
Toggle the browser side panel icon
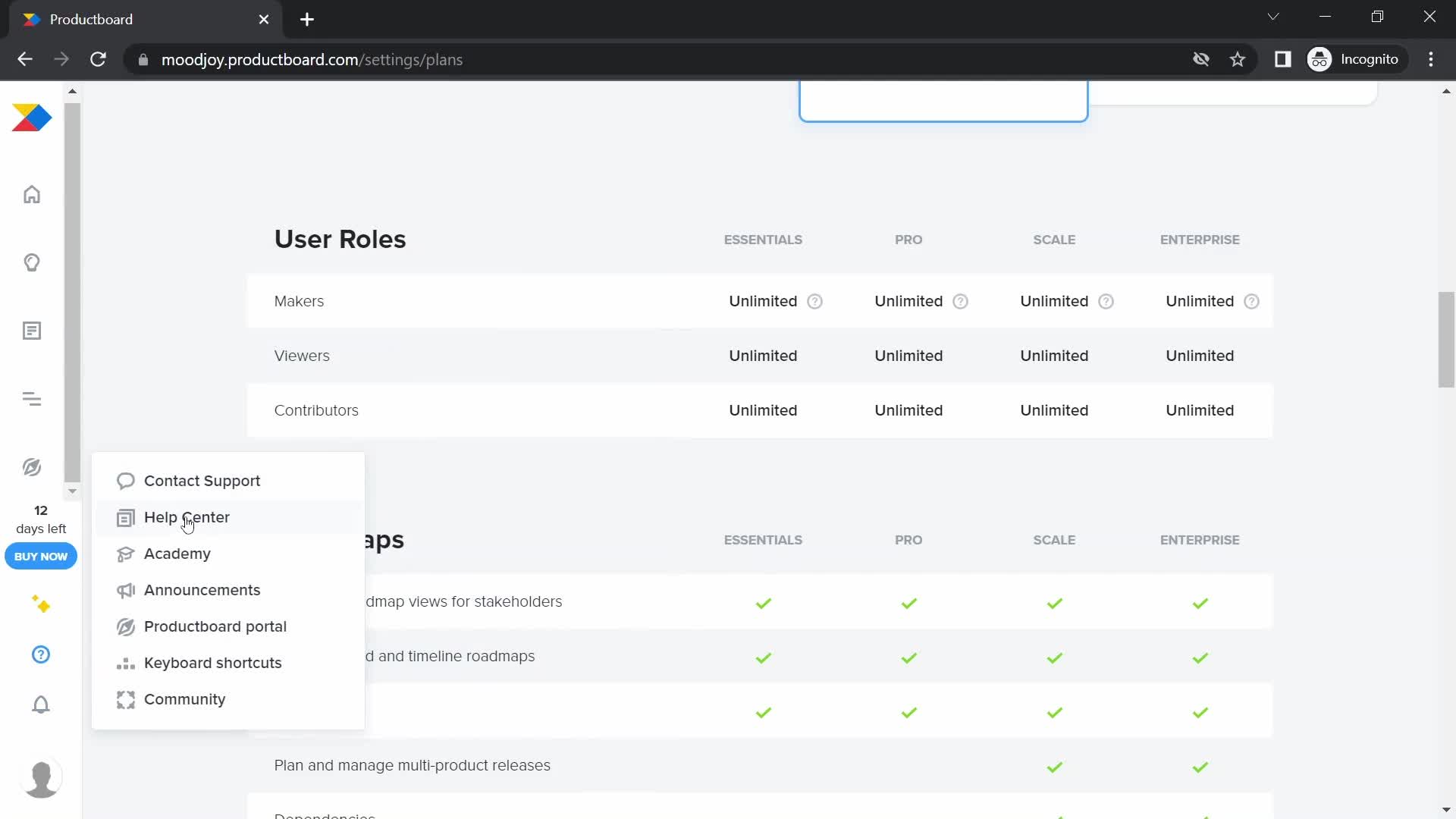point(1283,59)
